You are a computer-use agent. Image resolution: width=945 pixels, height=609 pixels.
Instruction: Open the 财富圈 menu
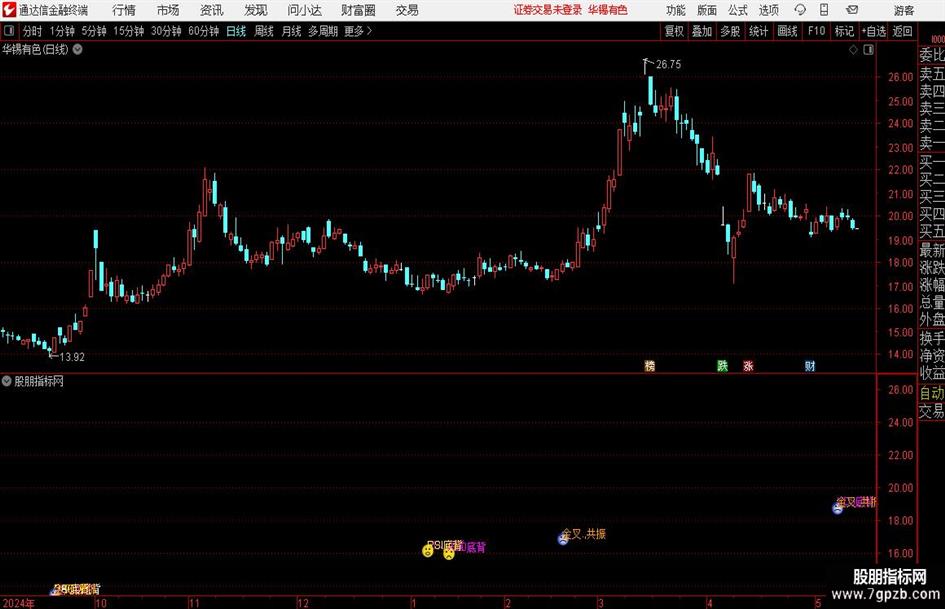click(x=358, y=10)
